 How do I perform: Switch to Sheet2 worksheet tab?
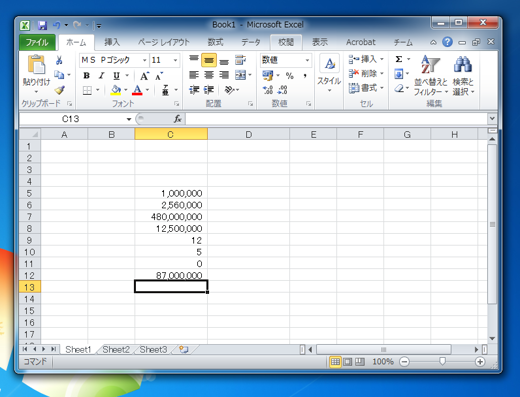pos(116,349)
